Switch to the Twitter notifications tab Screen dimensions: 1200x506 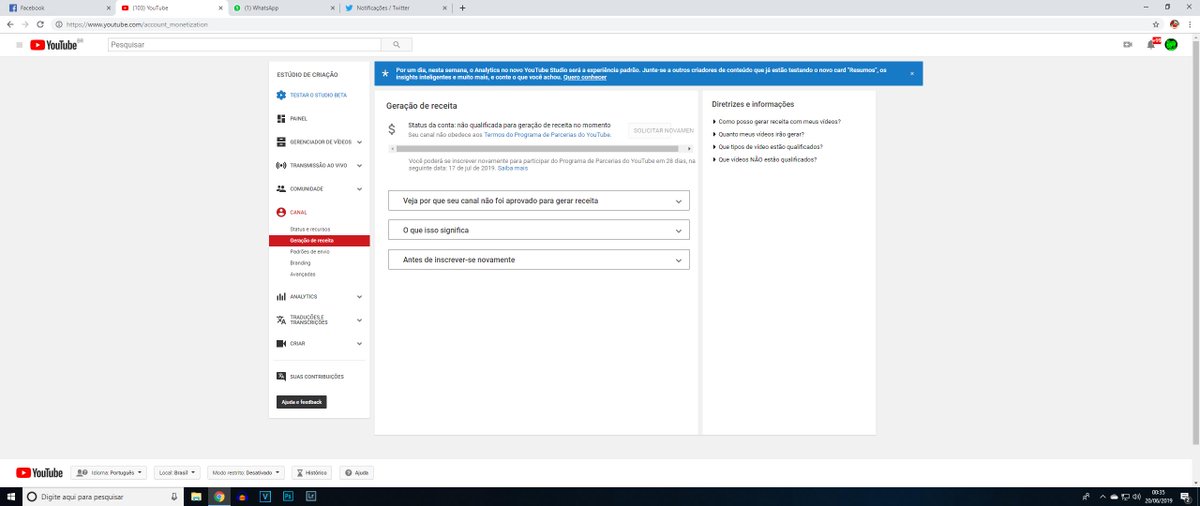[393, 7]
